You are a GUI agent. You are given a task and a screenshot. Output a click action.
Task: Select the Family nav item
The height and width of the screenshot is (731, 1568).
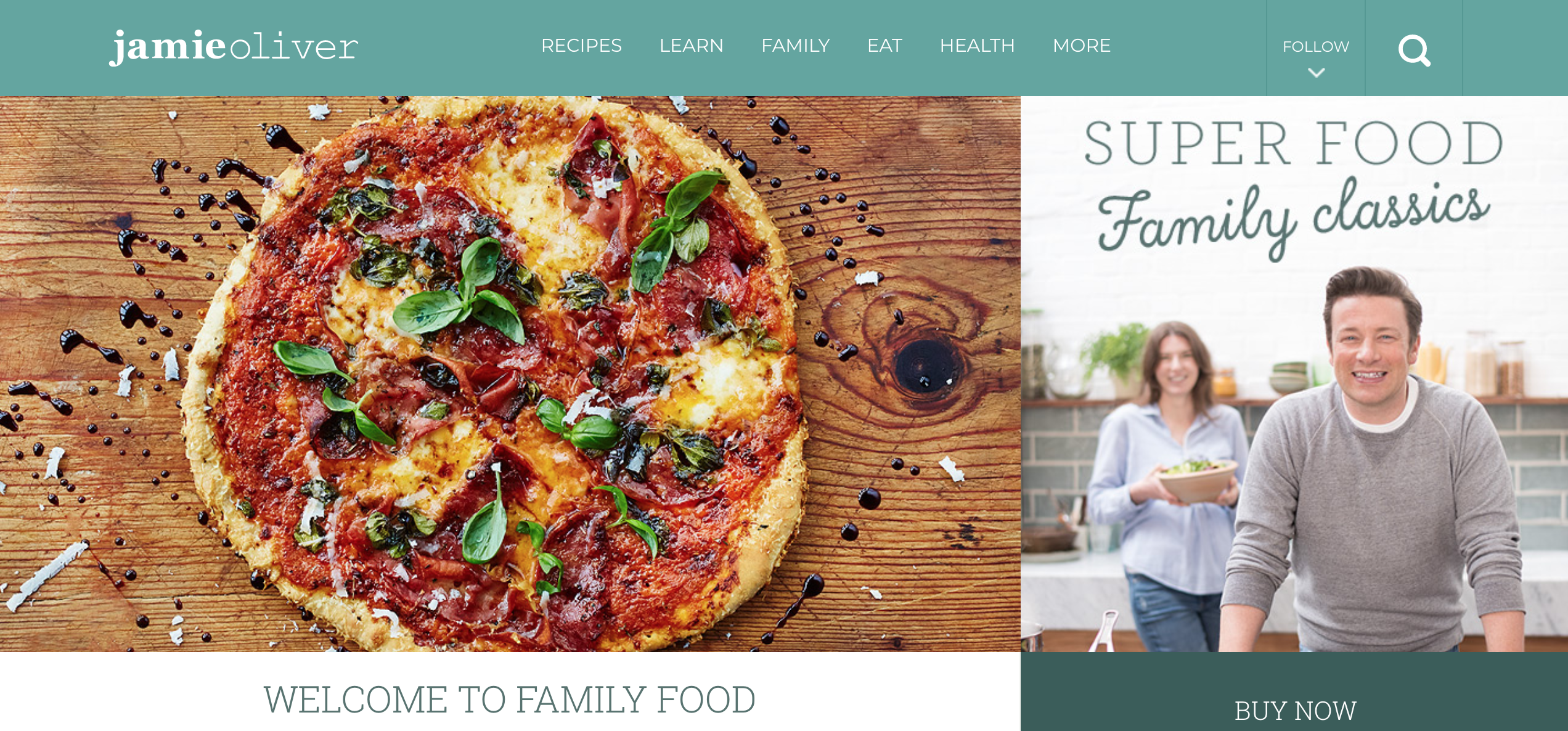pyautogui.click(x=795, y=46)
